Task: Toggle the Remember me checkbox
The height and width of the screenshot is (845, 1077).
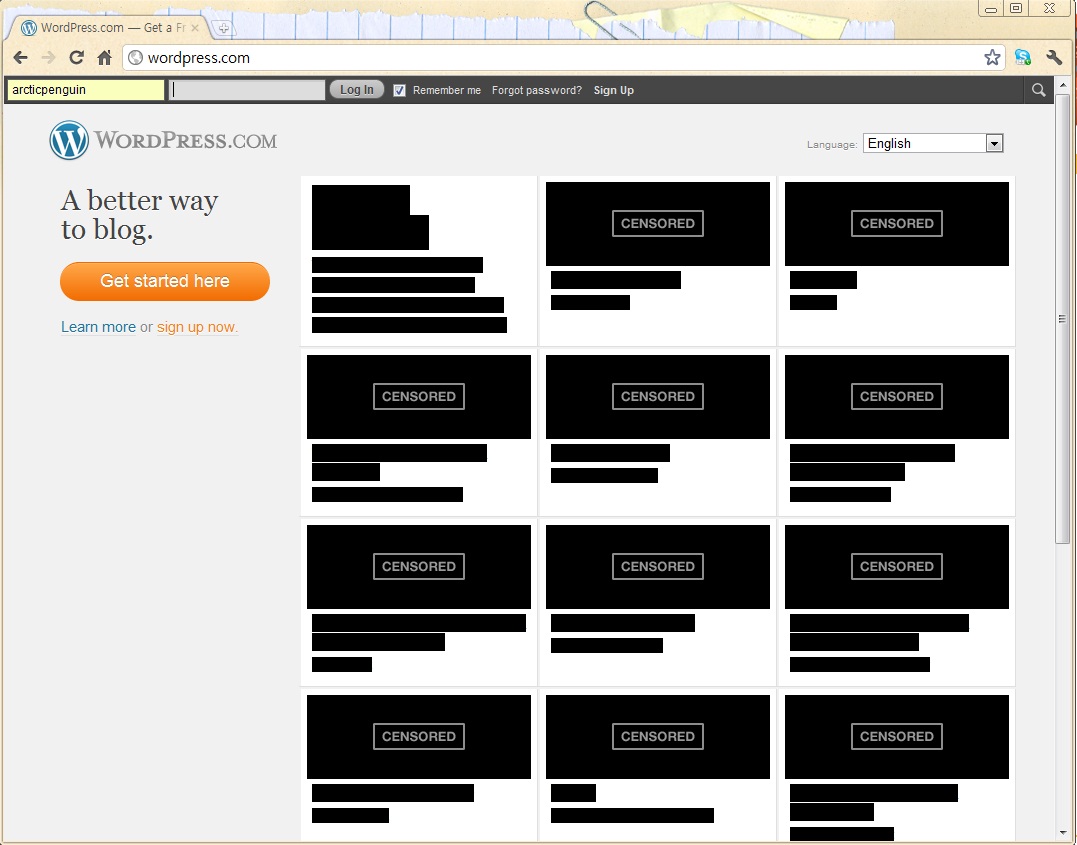Action: 400,90
